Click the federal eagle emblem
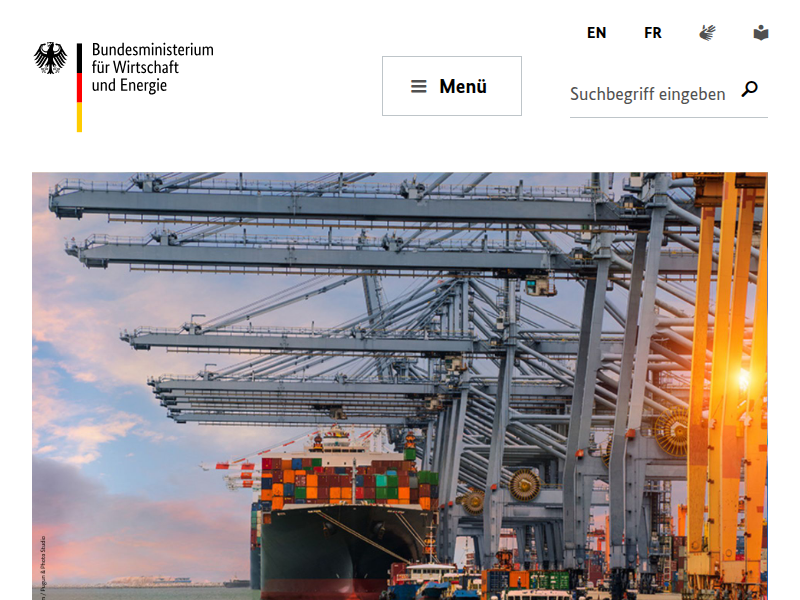Viewport: 800px width, 600px height. [51, 58]
